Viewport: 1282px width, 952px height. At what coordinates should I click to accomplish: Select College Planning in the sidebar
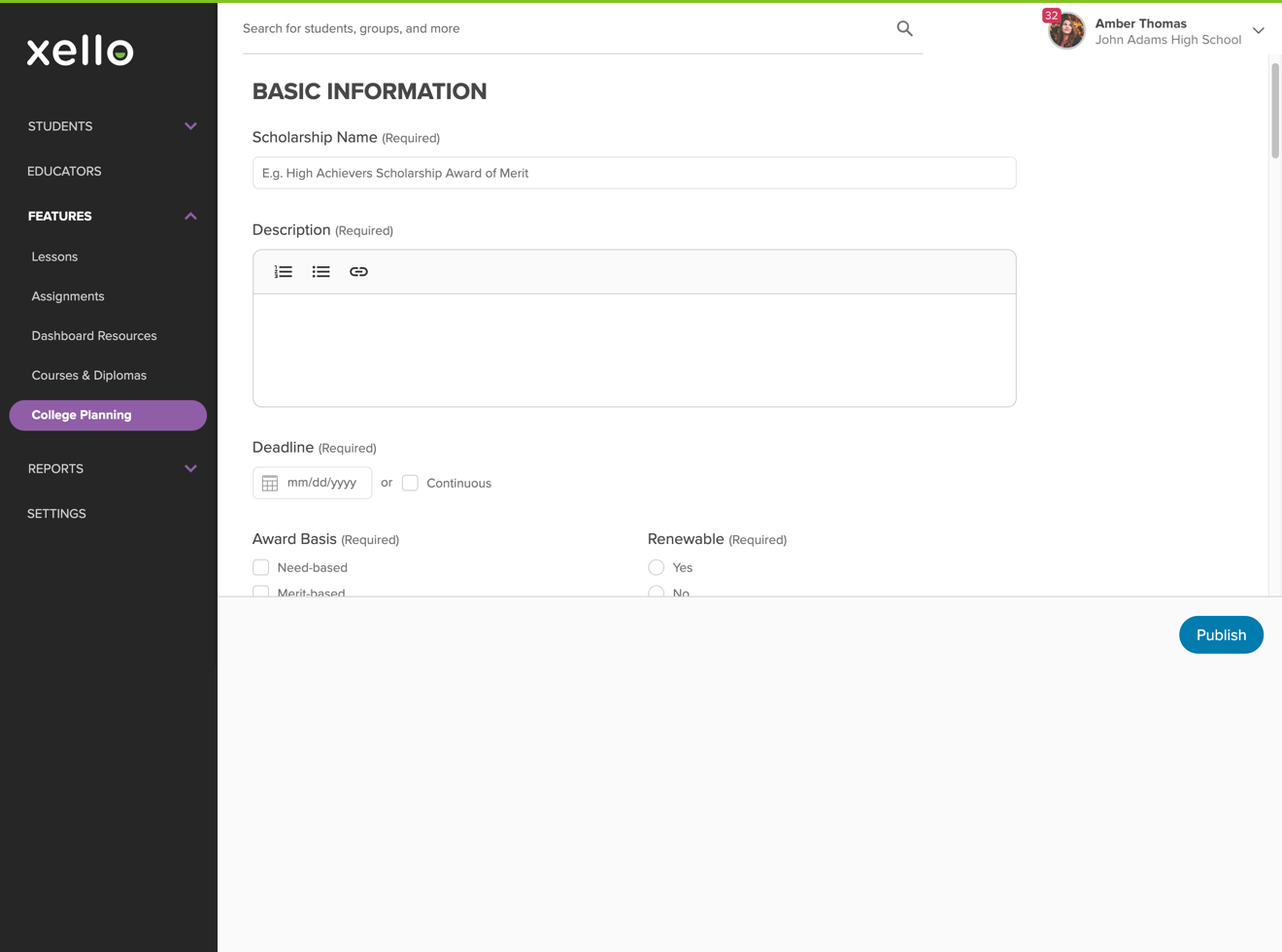pos(108,415)
